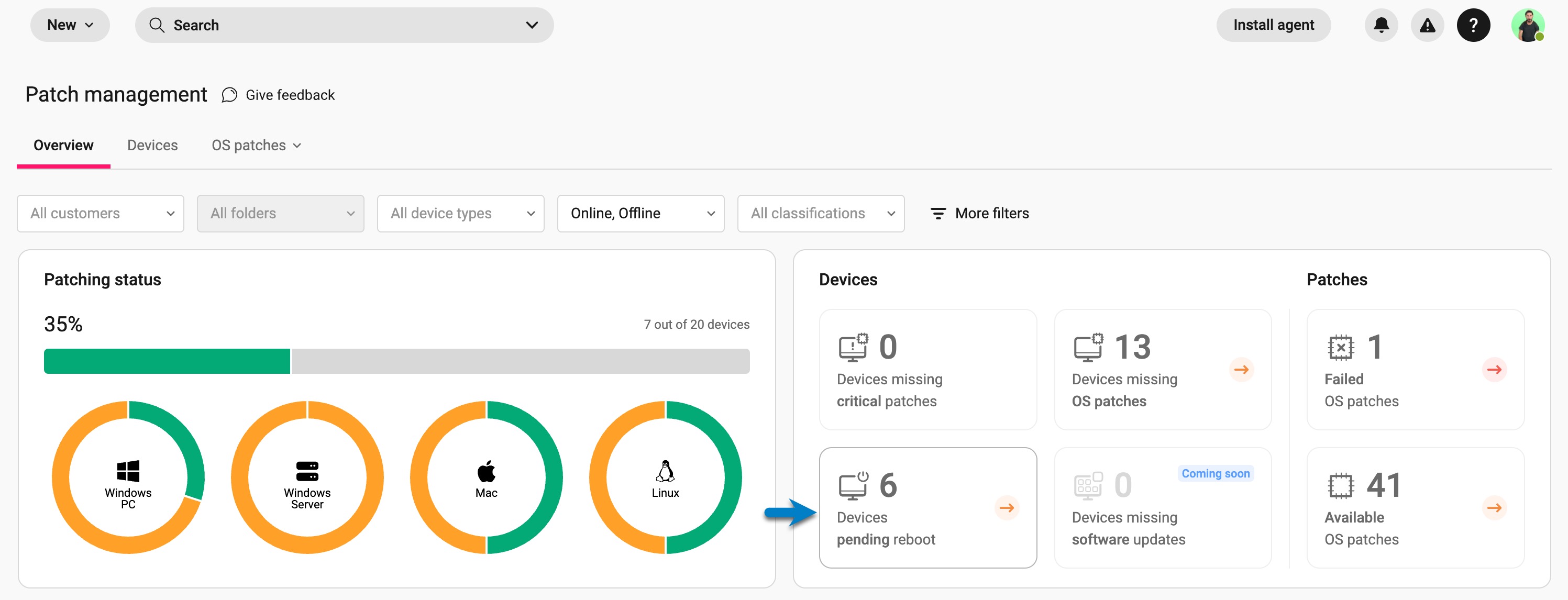1568x600 pixels.
Task: Open the All device types dropdown
Action: click(x=460, y=214)
